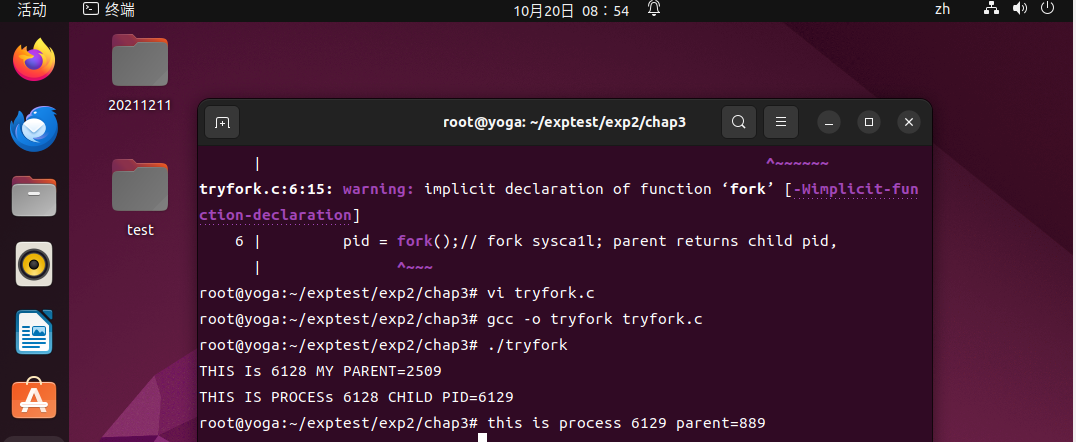Viewport: 1076px width, 442px height.
Task: Open the Files manager in dock
Action: 34,196
